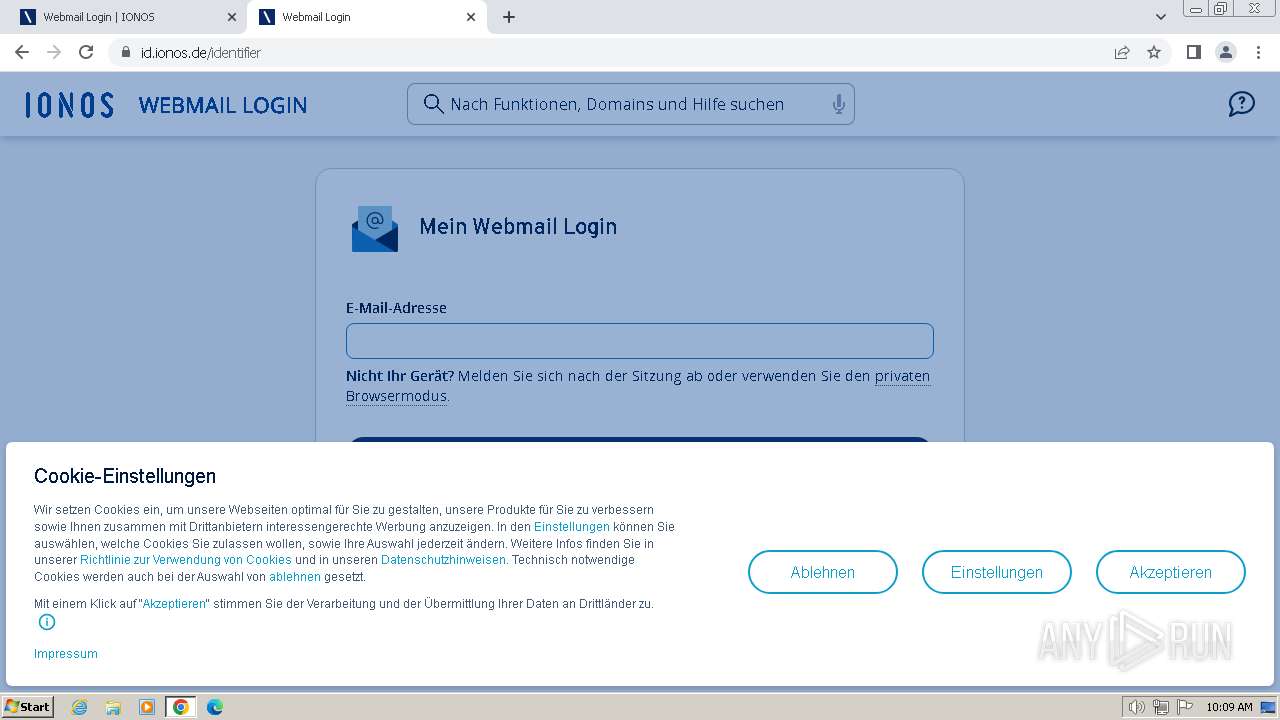Switch to 'Webmail Login | IONOS' tab

128,17
